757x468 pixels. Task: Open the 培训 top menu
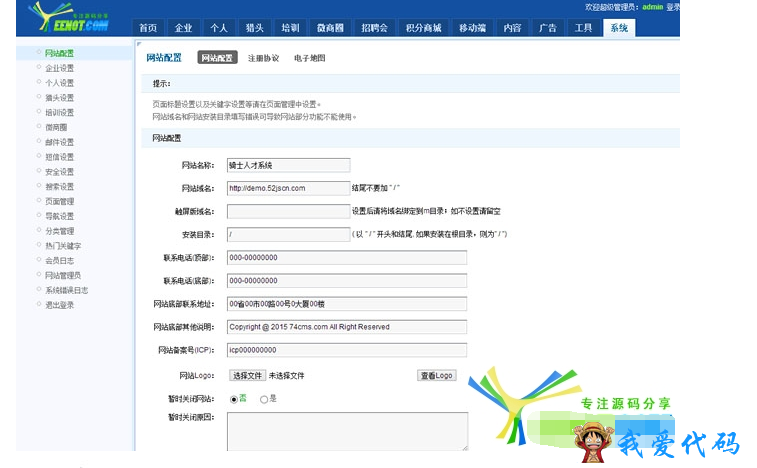tap(290, 28)
